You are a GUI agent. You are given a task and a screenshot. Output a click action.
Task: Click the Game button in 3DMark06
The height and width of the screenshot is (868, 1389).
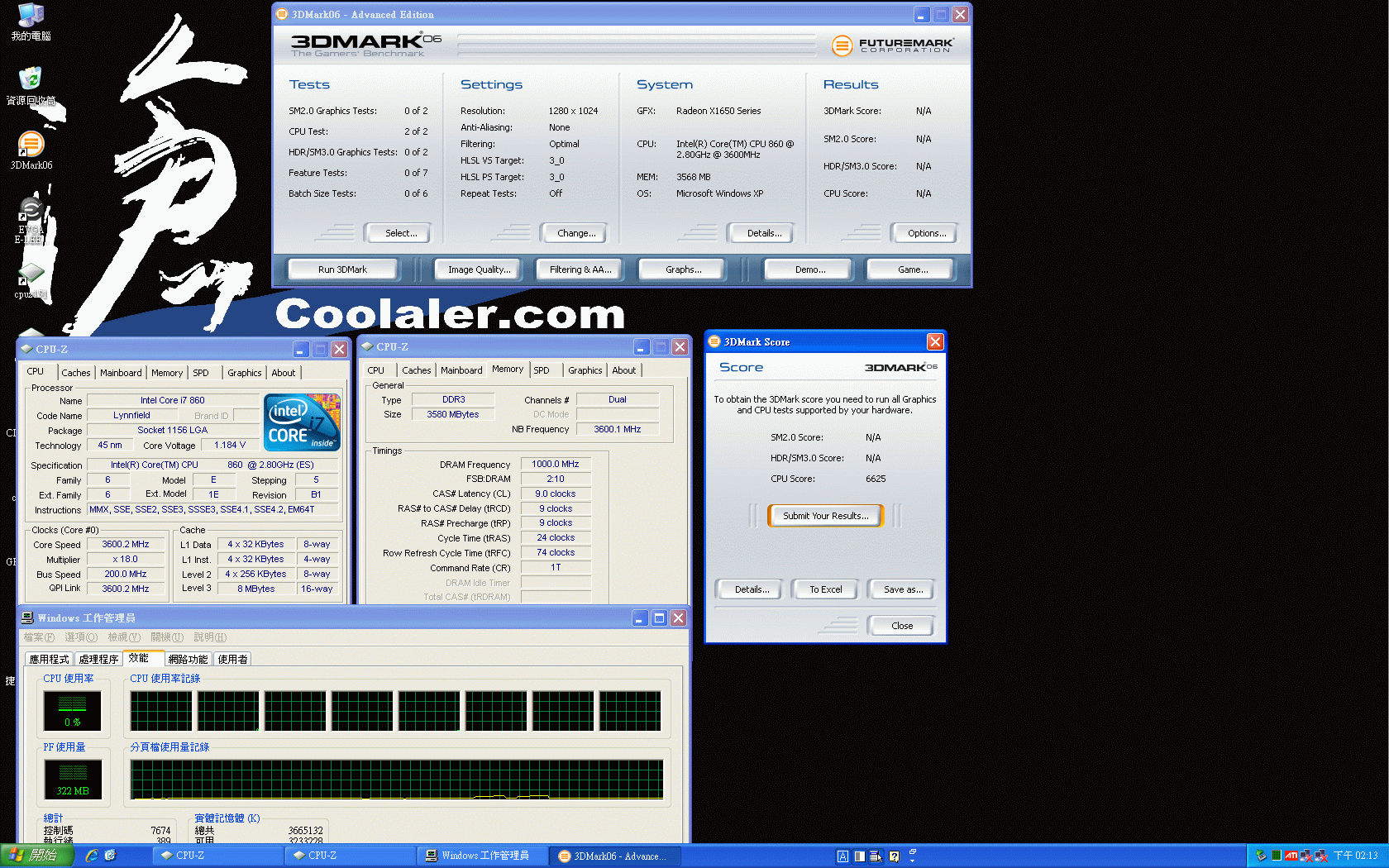[x=913, y=269]
